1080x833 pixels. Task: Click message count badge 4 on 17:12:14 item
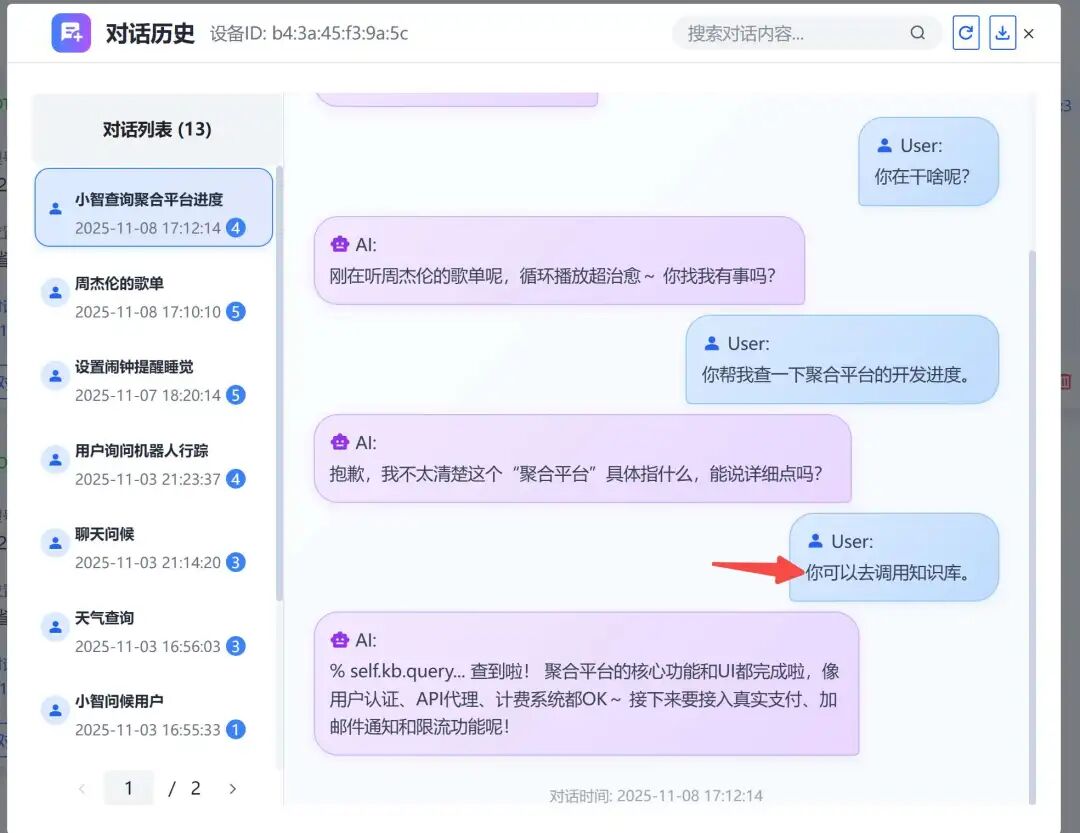236,227
